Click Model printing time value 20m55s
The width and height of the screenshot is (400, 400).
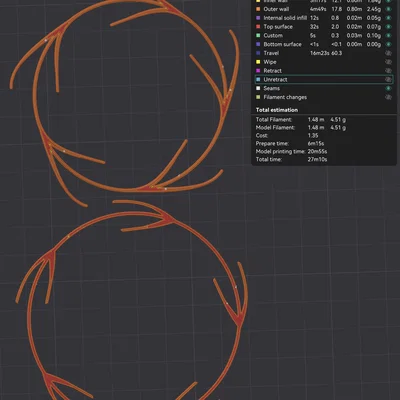(317, 151)
